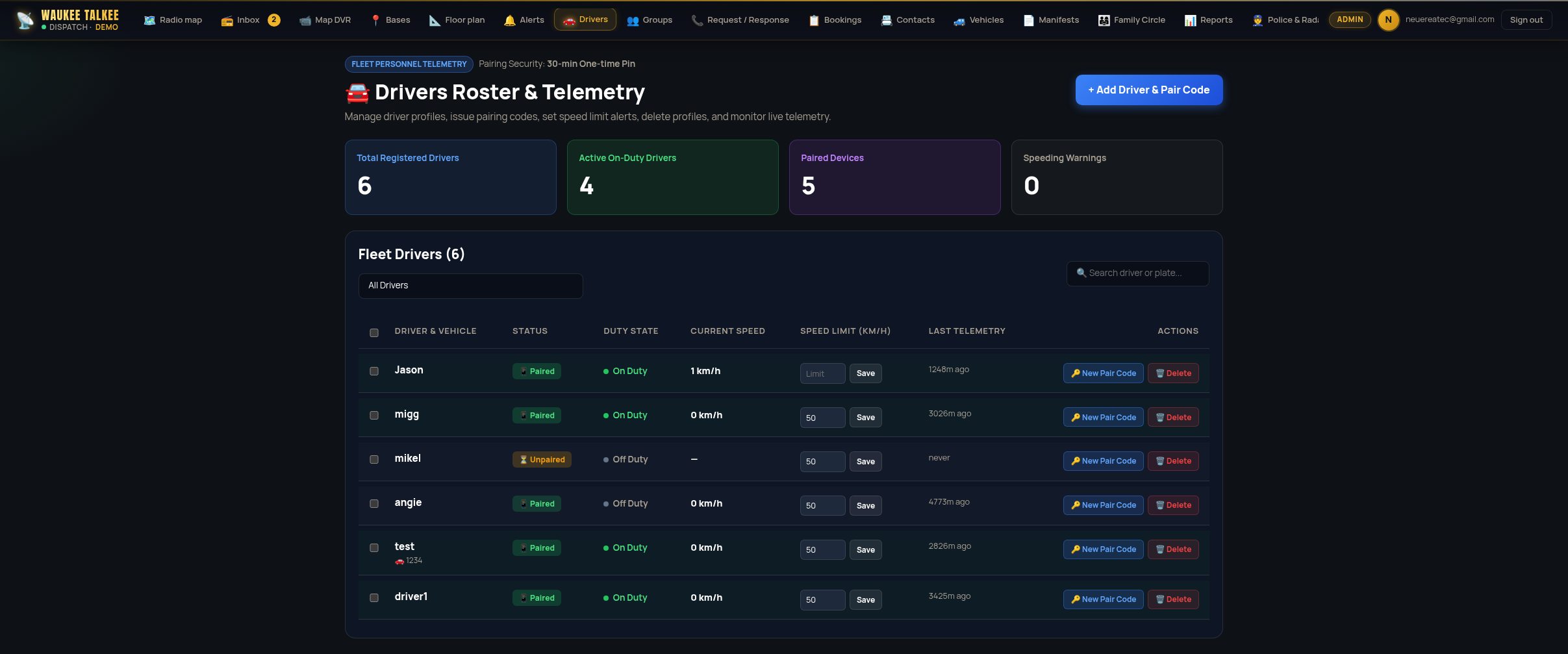
Task: Check the box for driver angie
Action: click(x=374, y=503)
